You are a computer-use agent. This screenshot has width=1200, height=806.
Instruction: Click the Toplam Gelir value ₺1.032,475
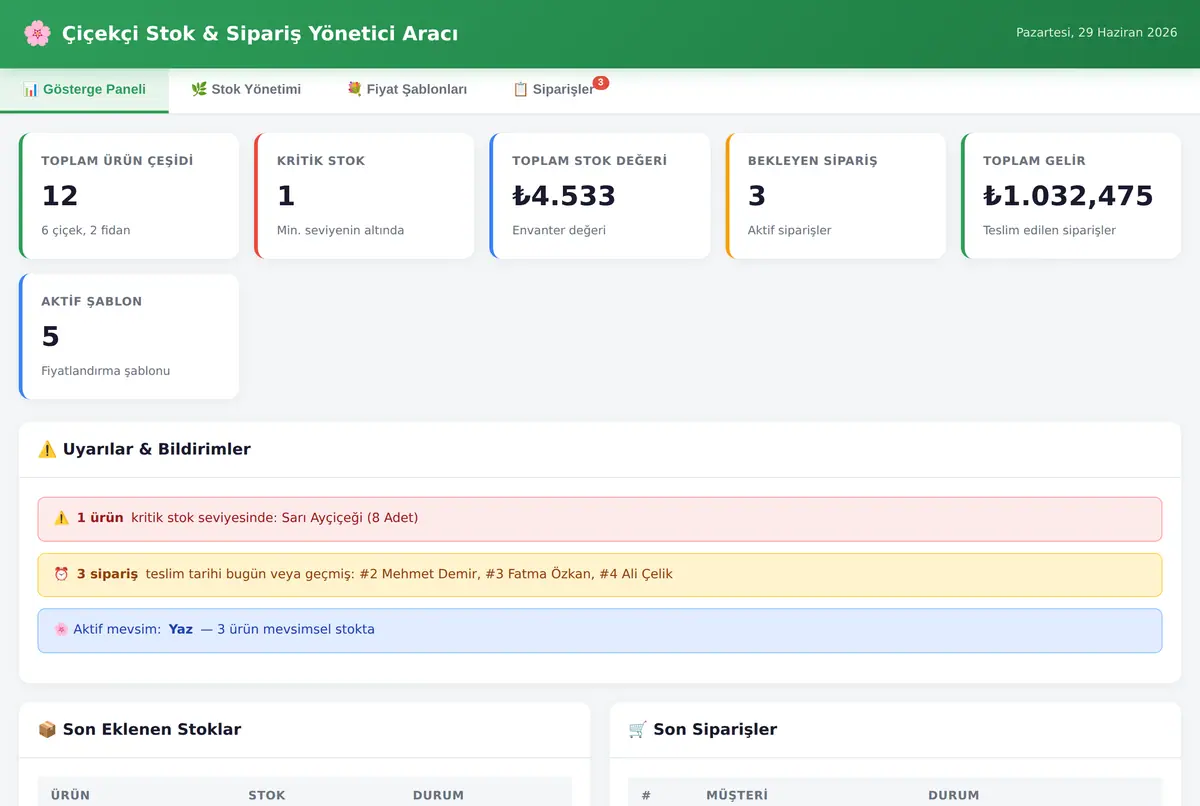(x=1068, y=196)
